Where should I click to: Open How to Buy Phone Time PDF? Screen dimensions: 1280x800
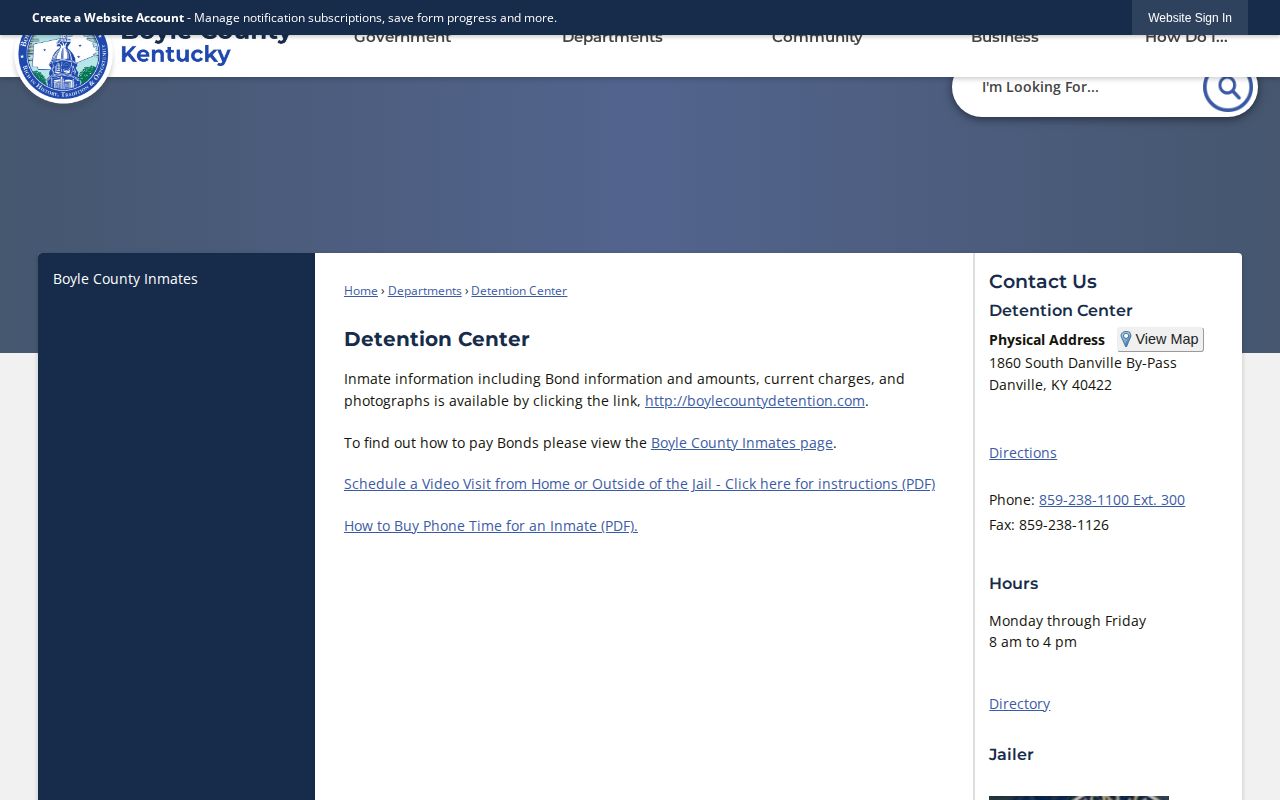(x=491, y=526)
